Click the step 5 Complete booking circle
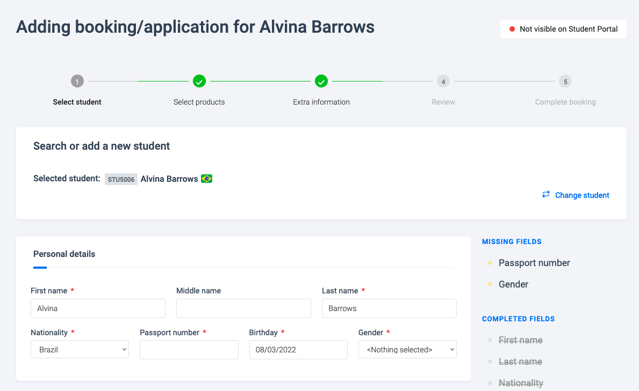Viewport: 639px width, 391px height. click(565, 81)
